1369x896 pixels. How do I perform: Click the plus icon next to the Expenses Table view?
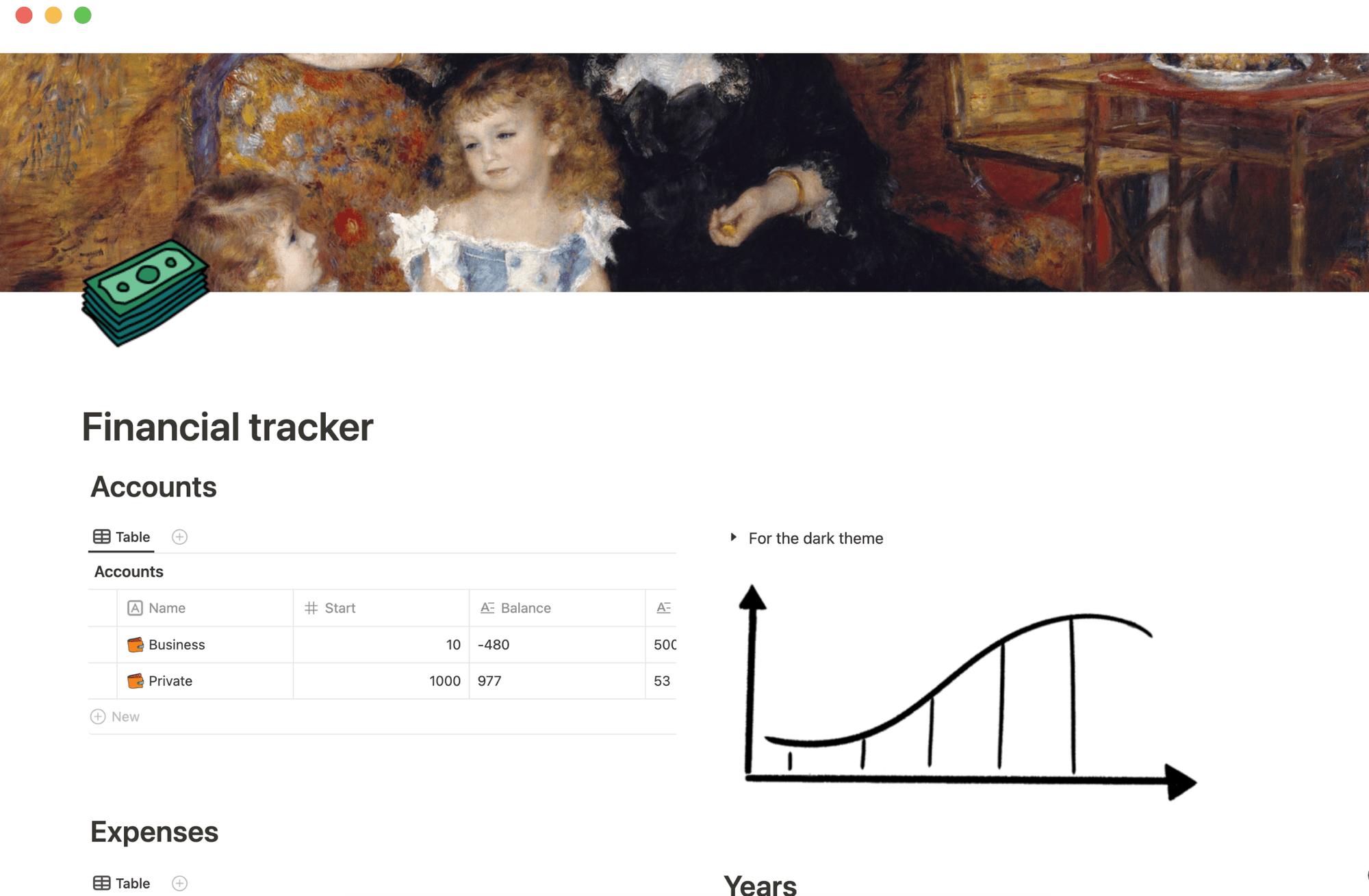tap(180, 883)
